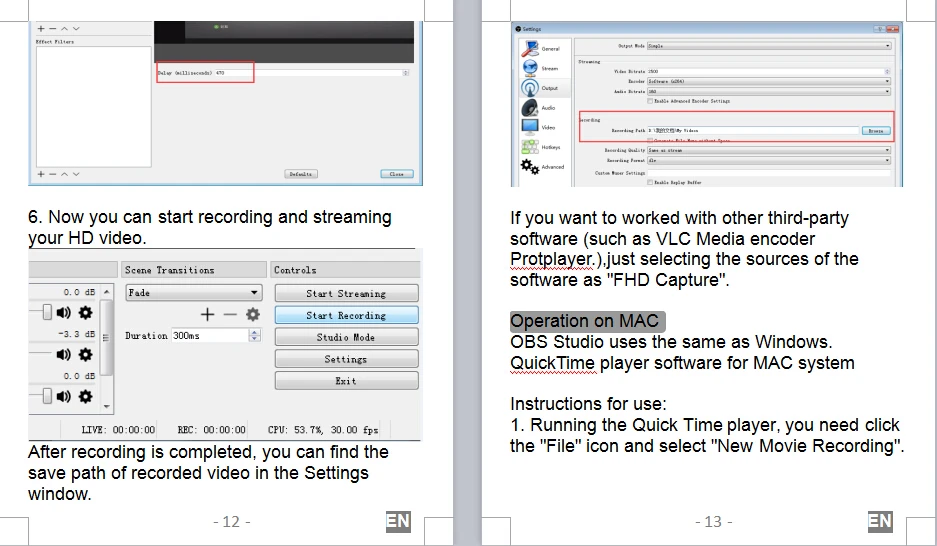
Task: Adjust the Duration 300ms stepper arrows
Action: (255, 336)
